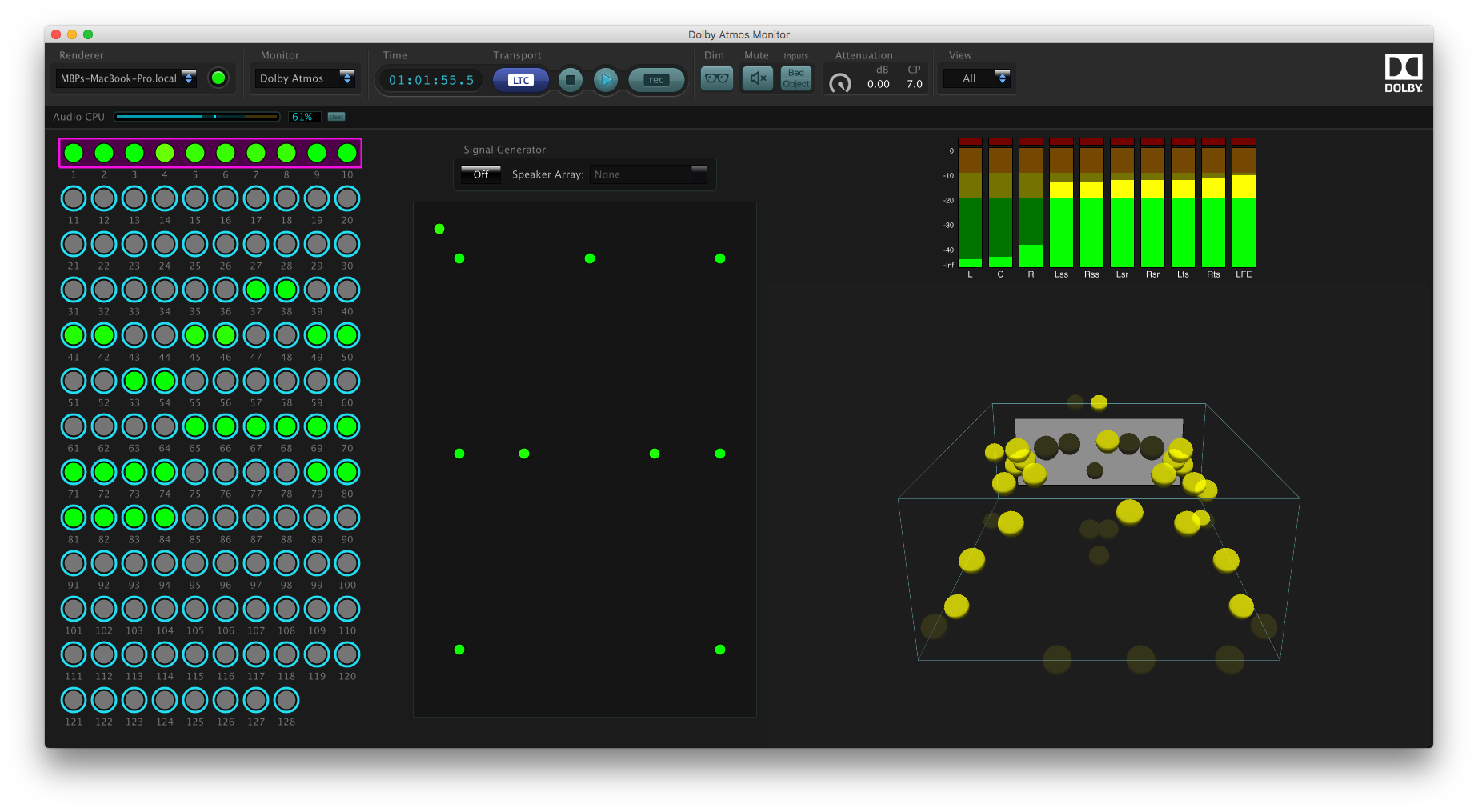This screenshot has height=812, width=1478.
Task: Select active object channel 41
Action: (x=74, y=334)
